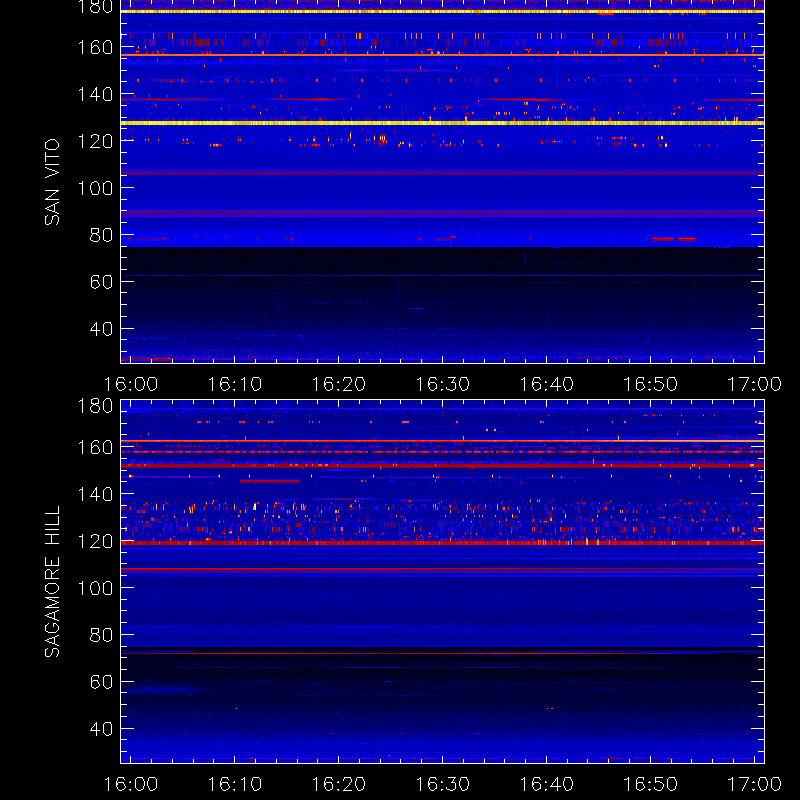Click the 16:20 time label under Sagamore Hill plot
Viewport: 800px width, 800px height.
tap(339, 784)
